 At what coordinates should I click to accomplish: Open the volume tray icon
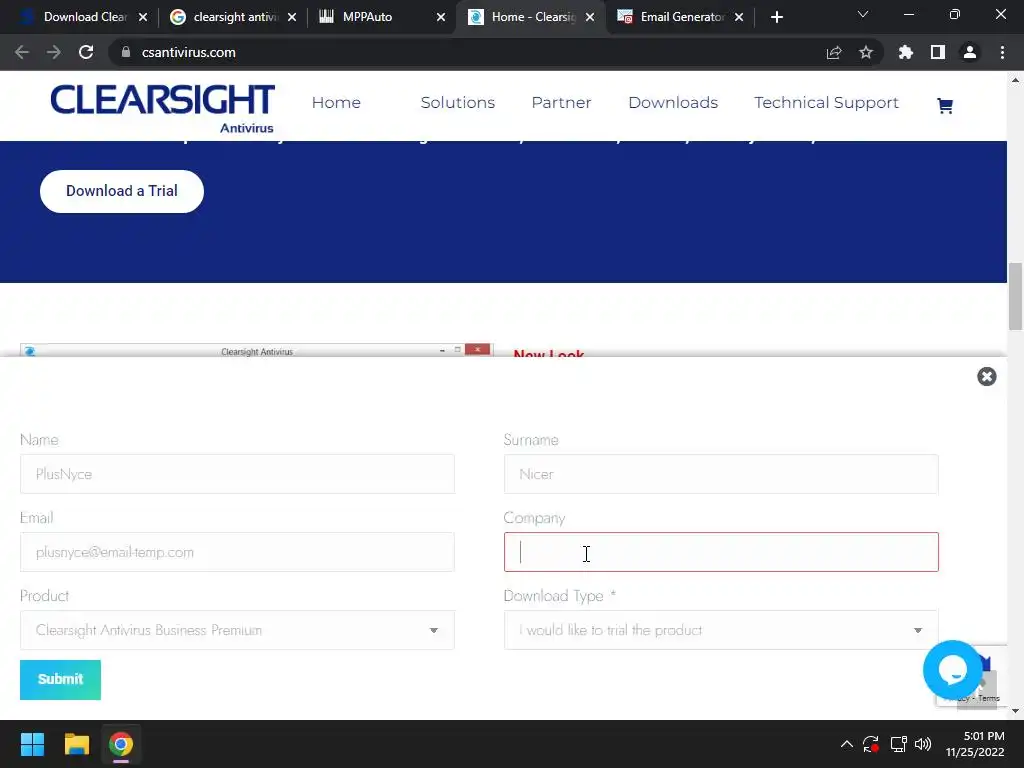click(923, 744)
